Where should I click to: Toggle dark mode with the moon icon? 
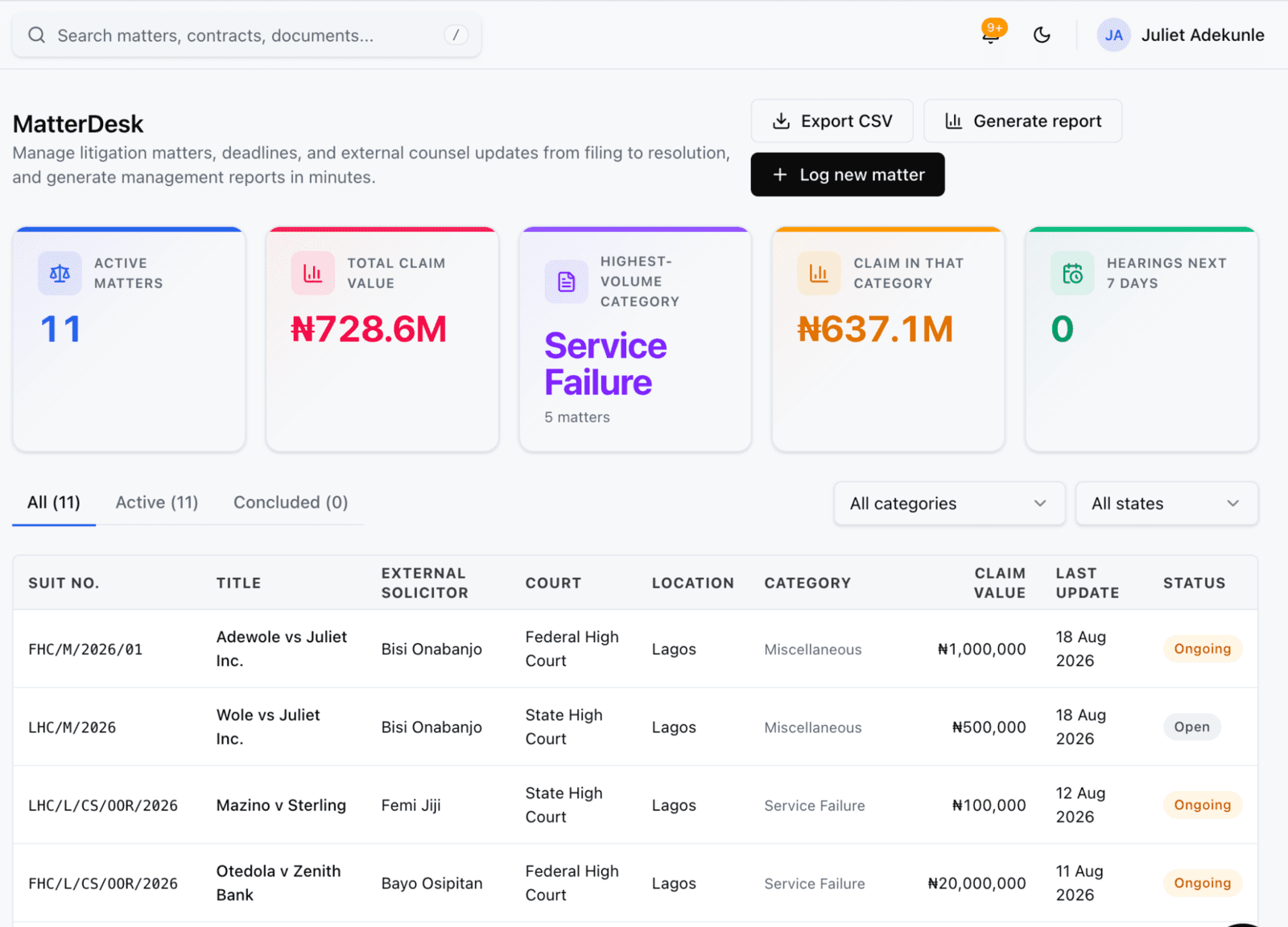[x=1042, y=35]
